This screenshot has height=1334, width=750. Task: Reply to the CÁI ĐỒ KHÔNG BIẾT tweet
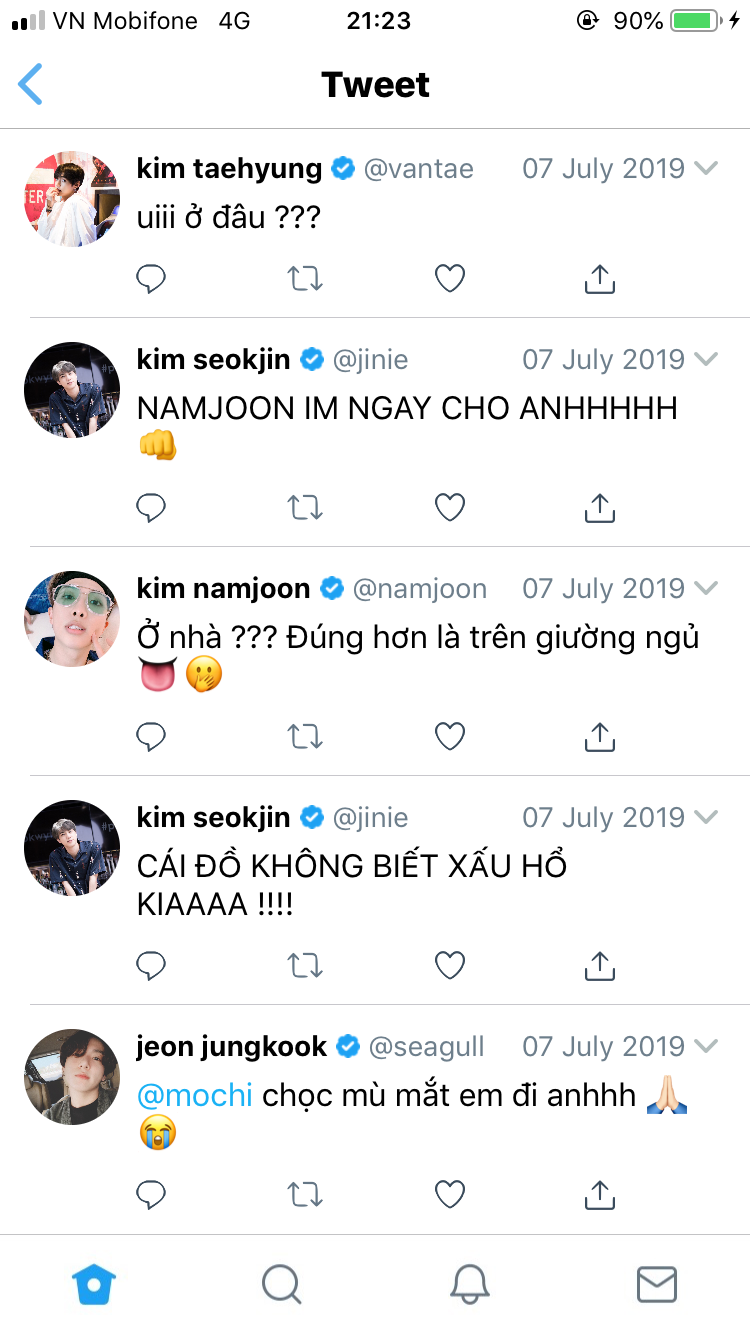tap(151, 965)
